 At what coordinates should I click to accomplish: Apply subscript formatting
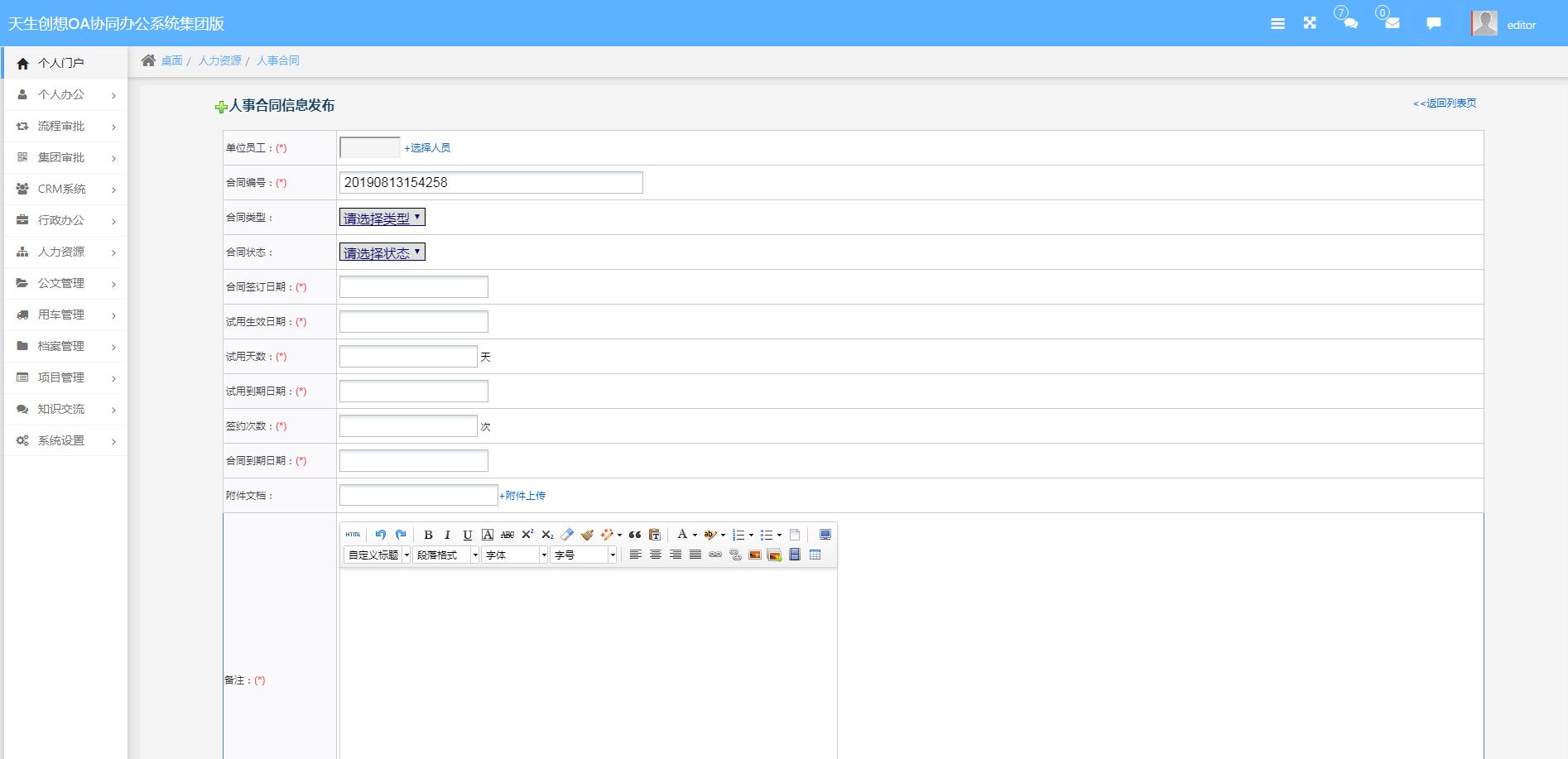547,535
